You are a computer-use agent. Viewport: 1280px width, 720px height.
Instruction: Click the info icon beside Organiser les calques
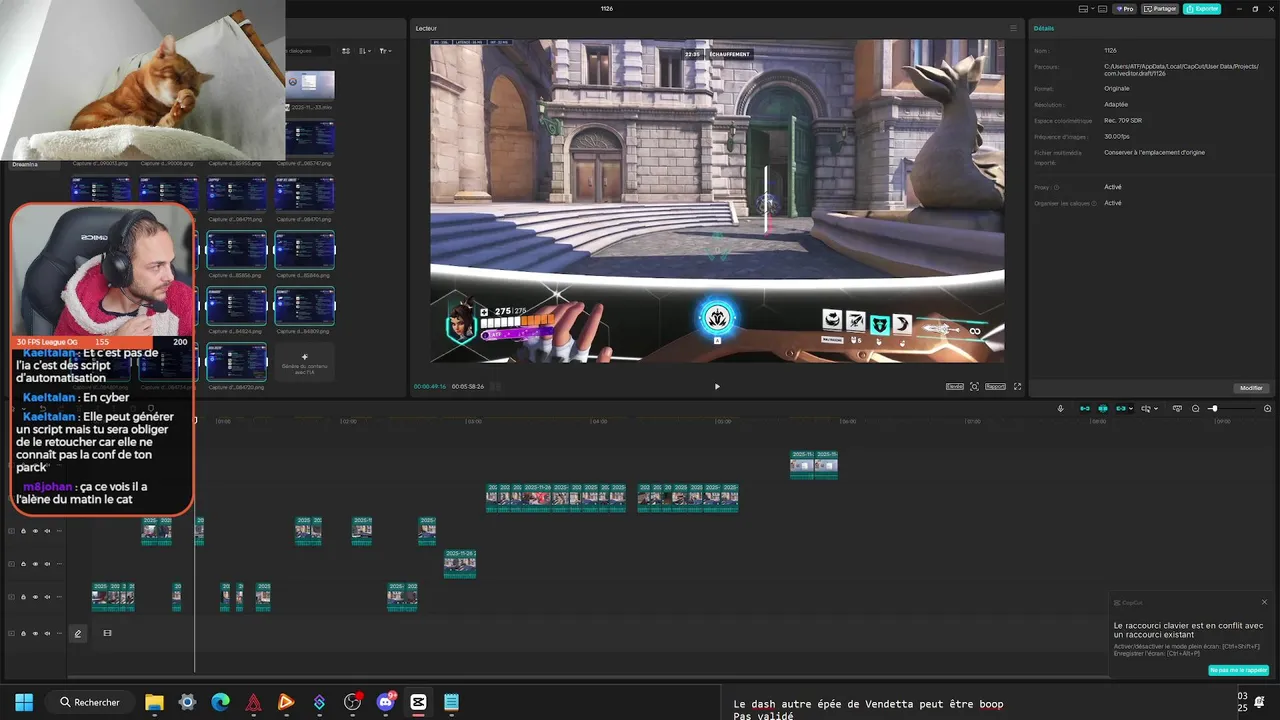tap(1094, 203)
